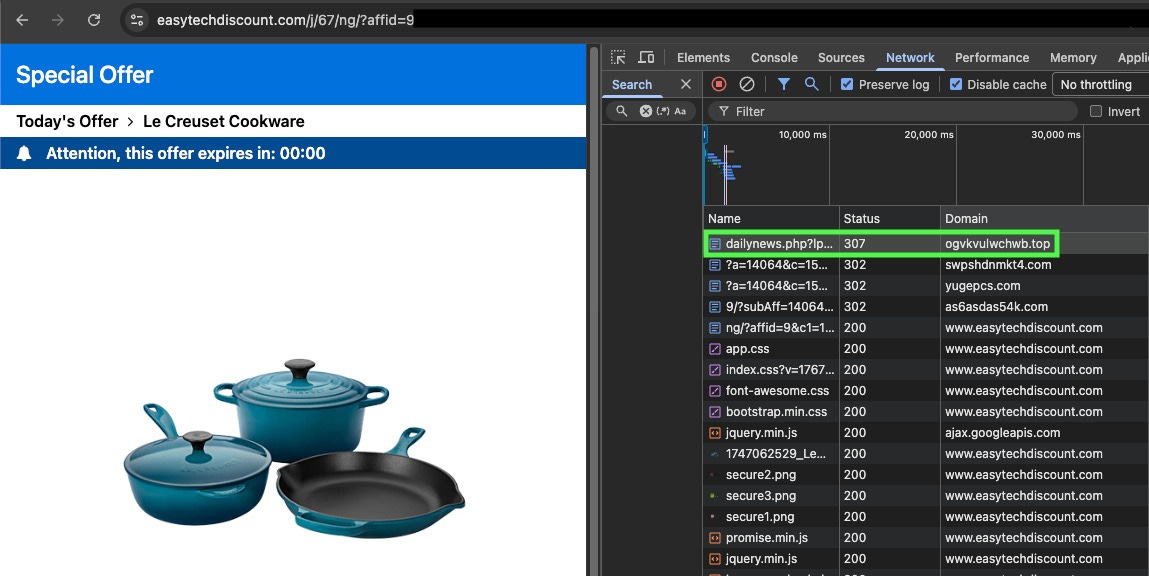Switch to the Console tab
Screen dimensions: 1149x576
pyautogui.click(x=774, y=57)
